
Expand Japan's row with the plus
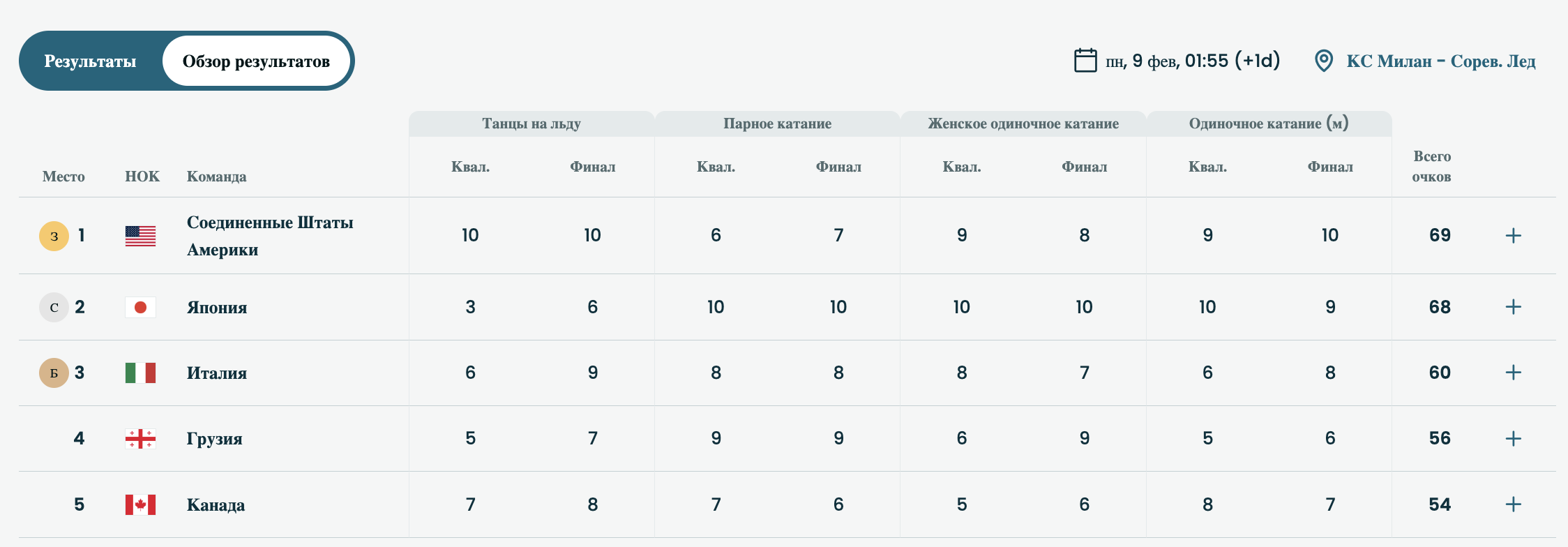coord(1513,307)
